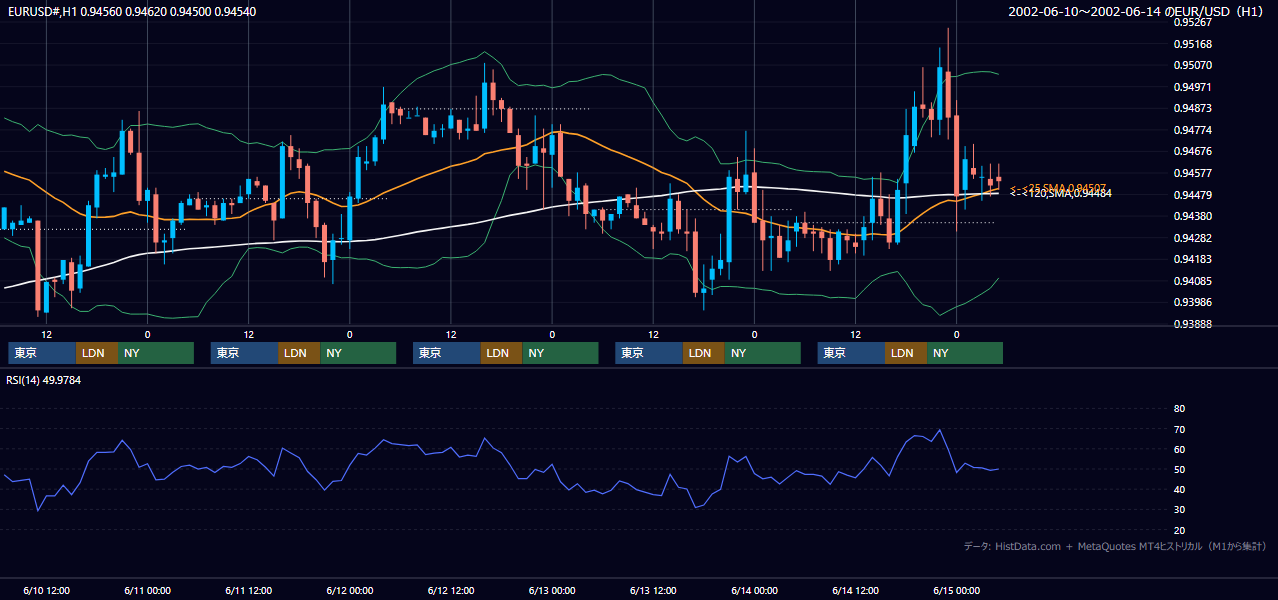
Task: Pick price level 0.94282 on price axis
Action: pyautogui.click(x=1194, y=238)
